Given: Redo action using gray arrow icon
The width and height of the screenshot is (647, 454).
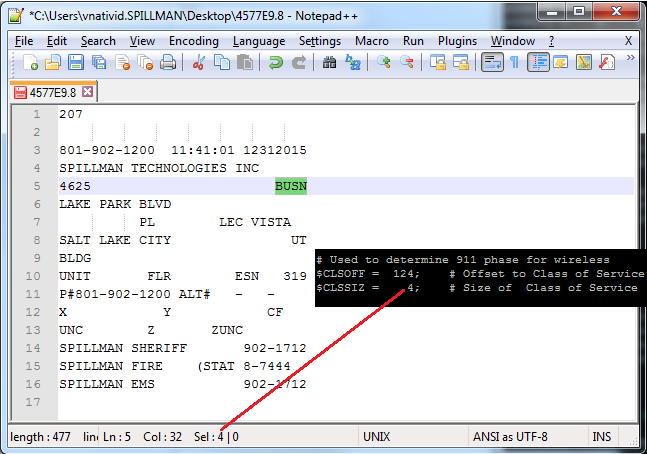Looking at the screenshot, I should [299, 63].
